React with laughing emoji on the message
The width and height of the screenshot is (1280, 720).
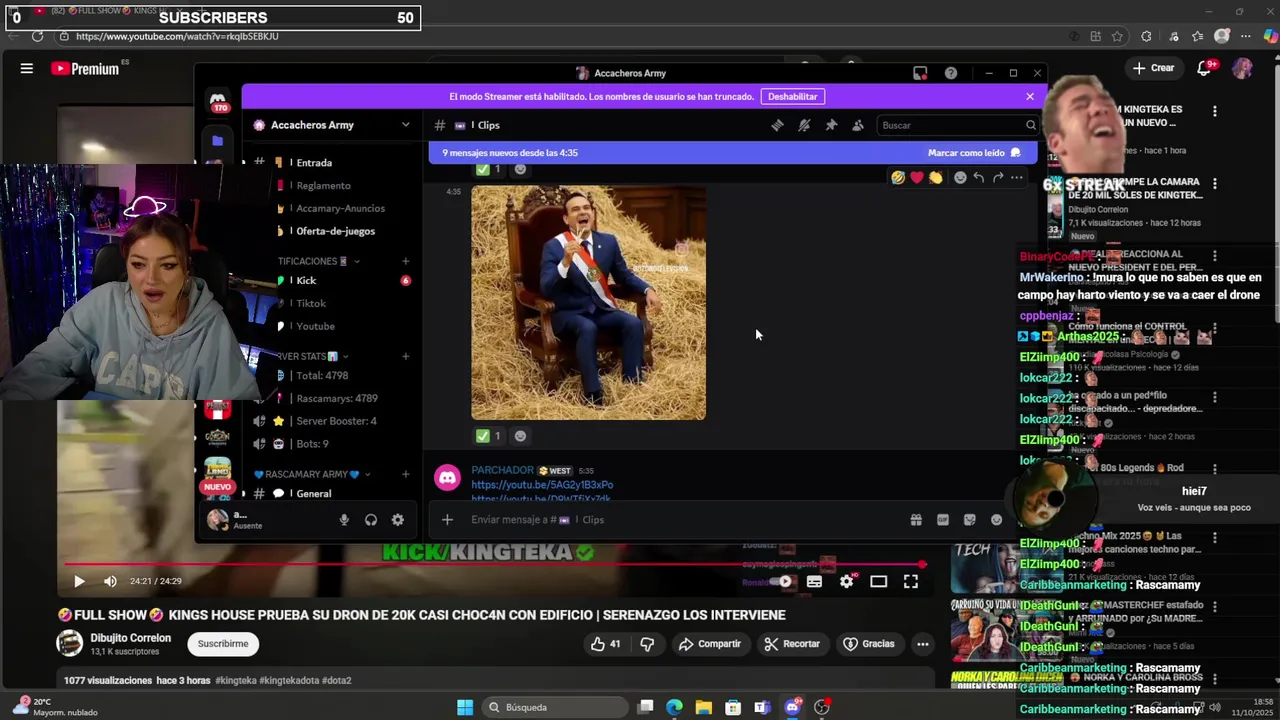tap(898, 177)
